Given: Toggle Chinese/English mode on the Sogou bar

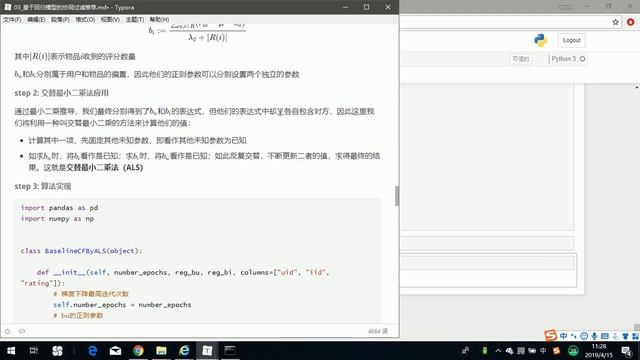Looking at the screenshot, I should coord(564,336).
